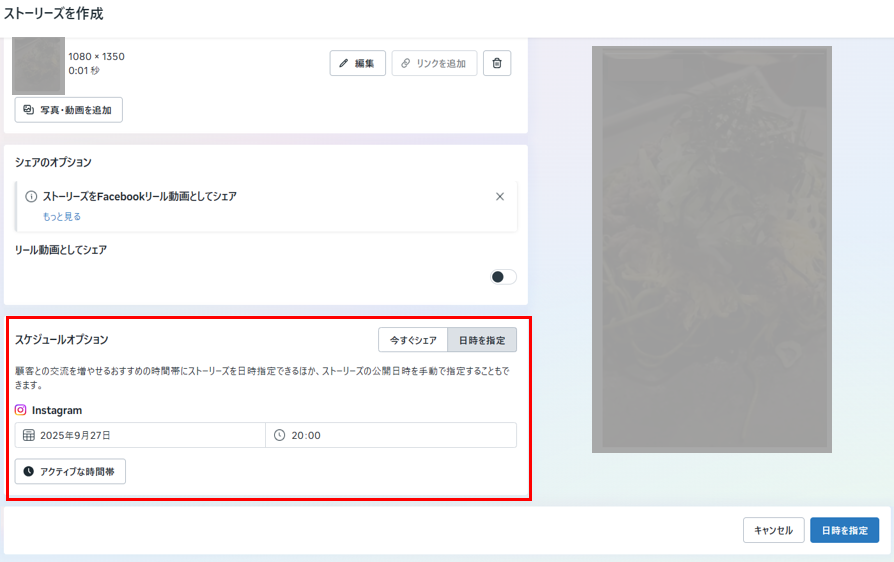
Task: Click the clock icon in the 20:00 field
Action: tap(280, 435)
